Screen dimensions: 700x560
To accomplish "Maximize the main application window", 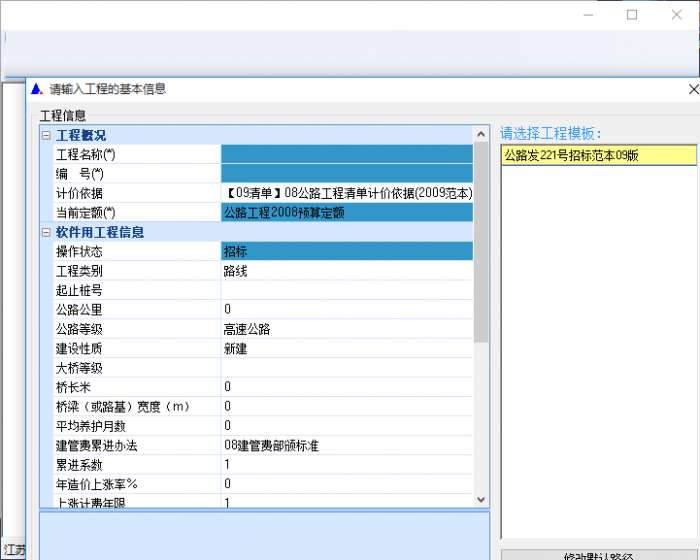I will point(632,15).
